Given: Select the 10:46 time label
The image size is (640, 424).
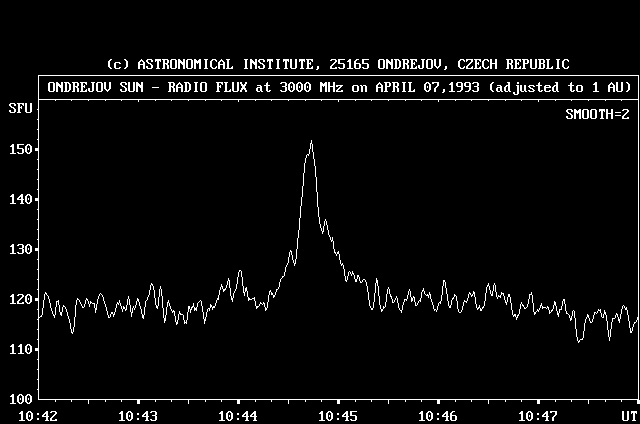Looking at the screenshot, I should click(438, 415).
